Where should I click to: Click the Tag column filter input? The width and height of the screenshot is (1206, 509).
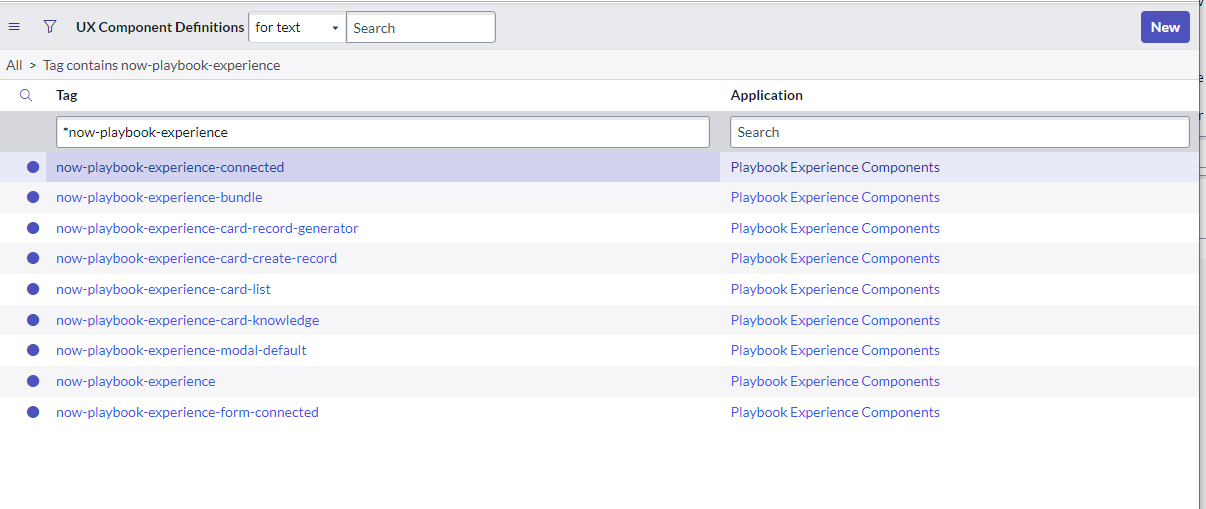tap(383, 132)
